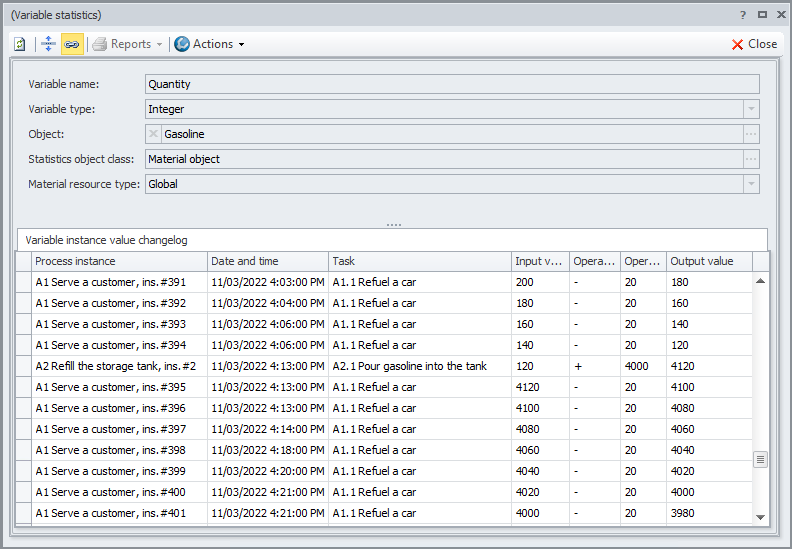792x549 pixels.
Task: Click the '11/03/2022 4:20:00 PM' date cell
Action: click(268, 471)
